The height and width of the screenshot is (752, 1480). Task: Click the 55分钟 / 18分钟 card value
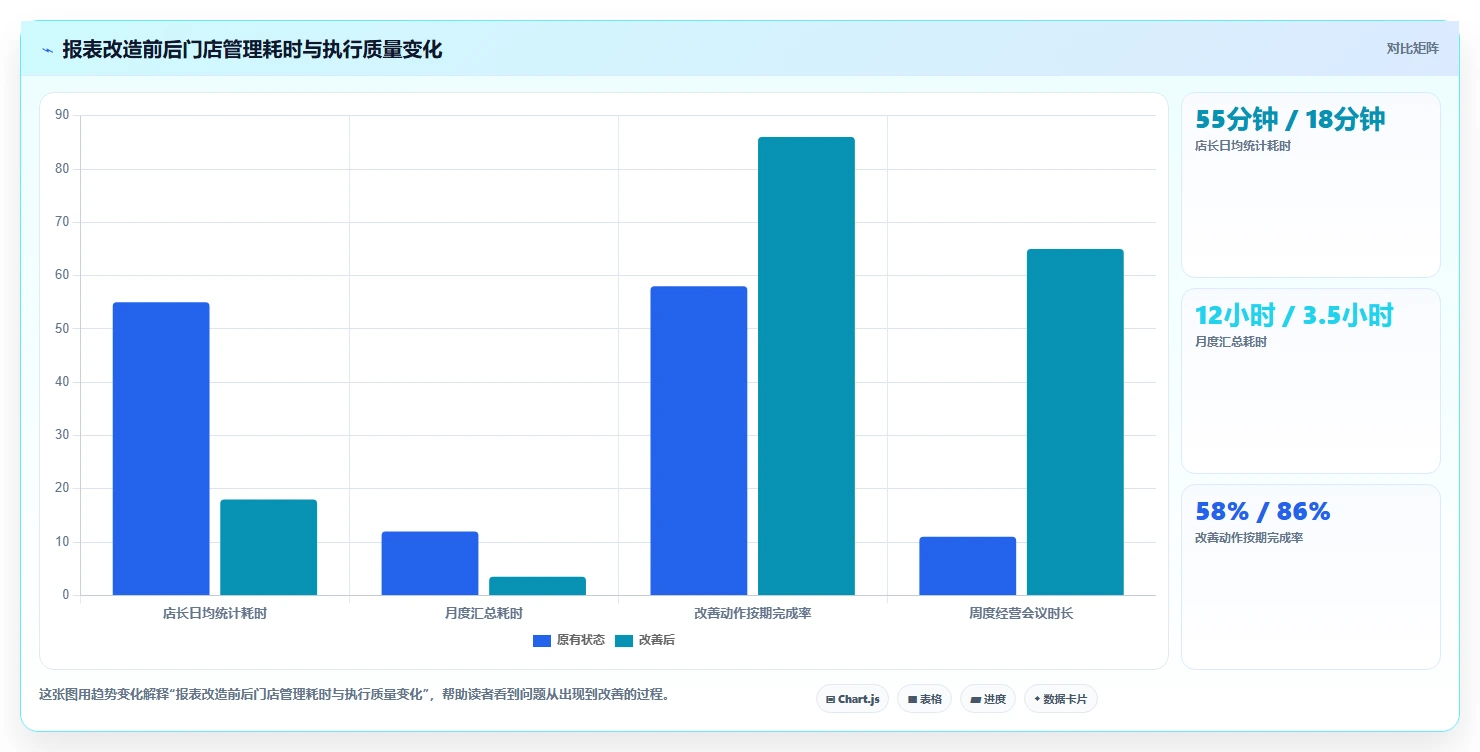click(x=1290, y=119)
